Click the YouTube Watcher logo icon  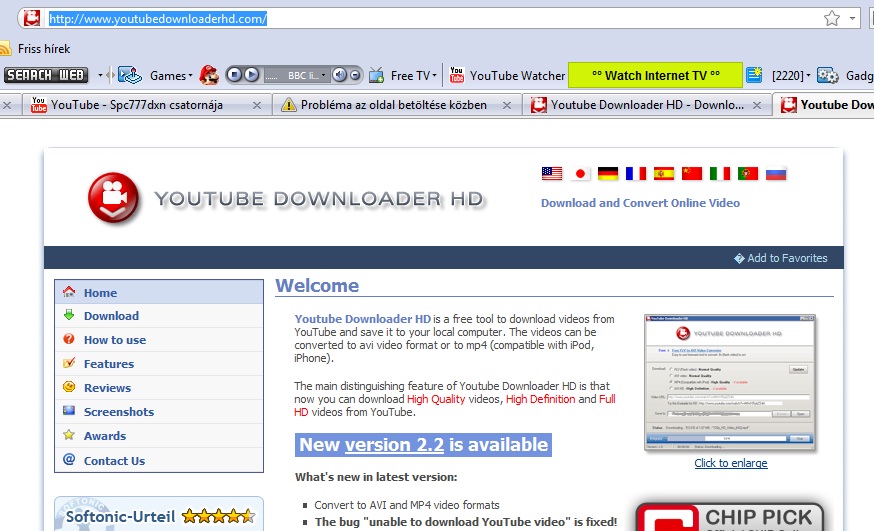tap(457, 75)
